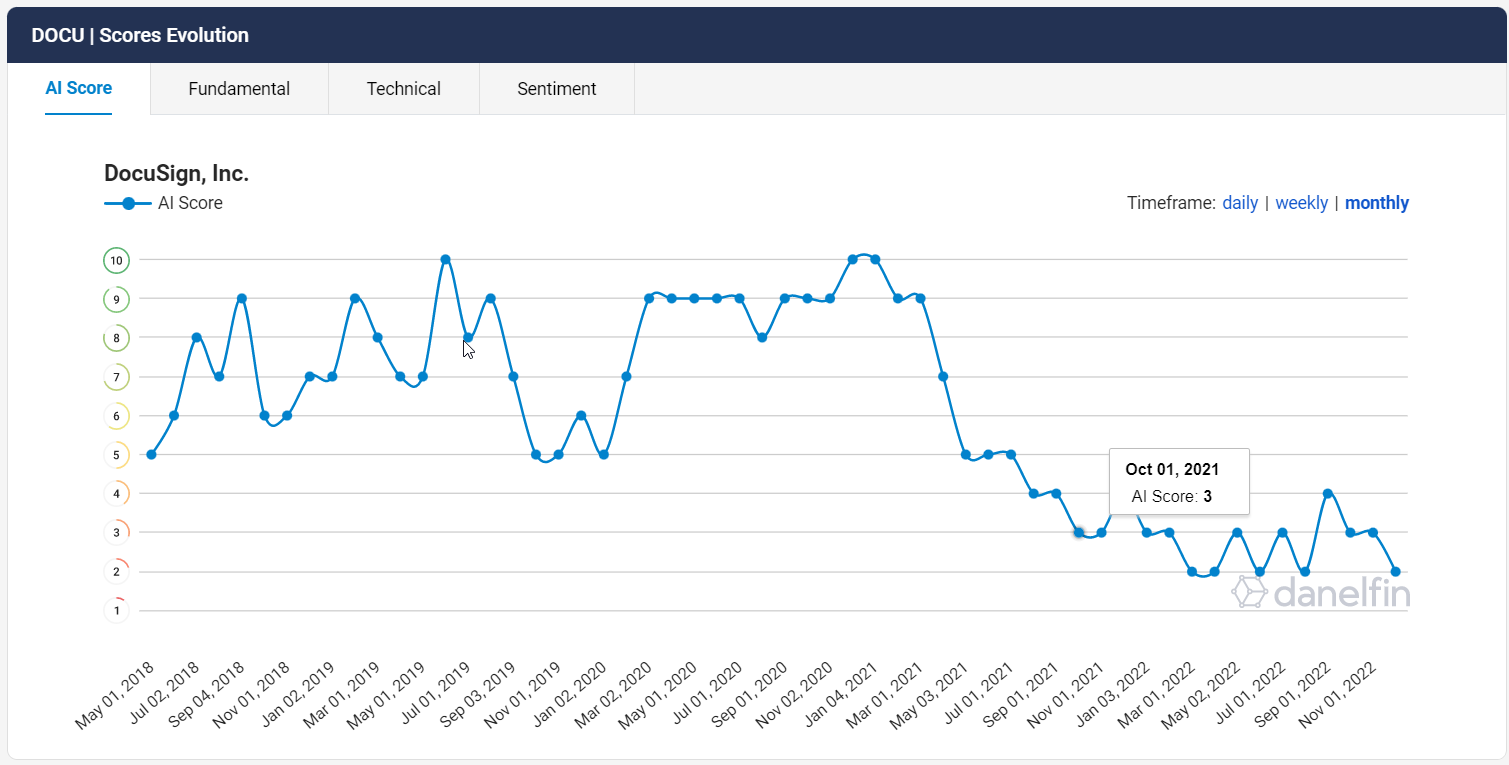Click the Timeframe: label
This screenshot has width=1509, height=765.
tap(1171, 203)
